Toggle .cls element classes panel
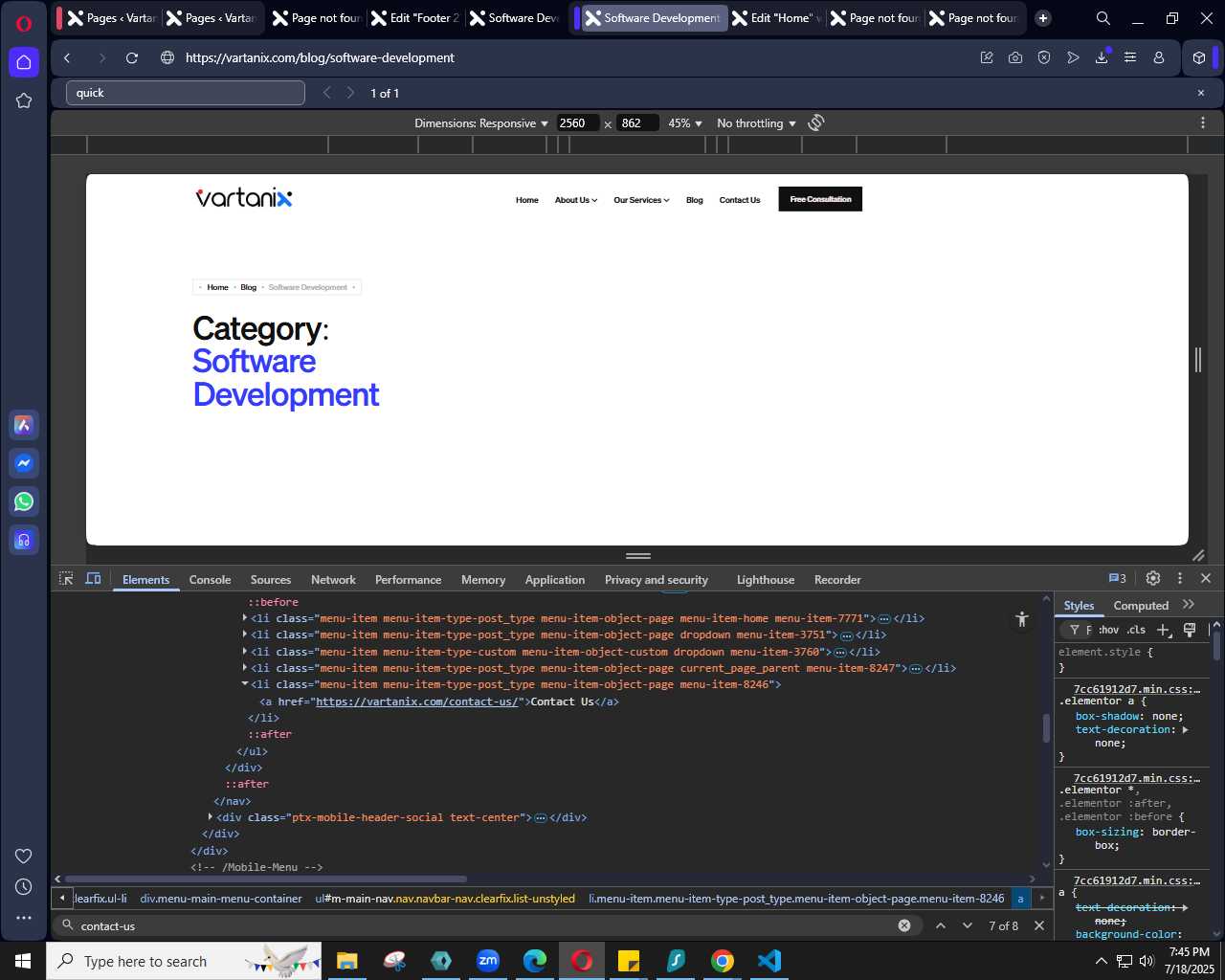This screenshot has height=980, width=1225. click(x=1136, y=630)
